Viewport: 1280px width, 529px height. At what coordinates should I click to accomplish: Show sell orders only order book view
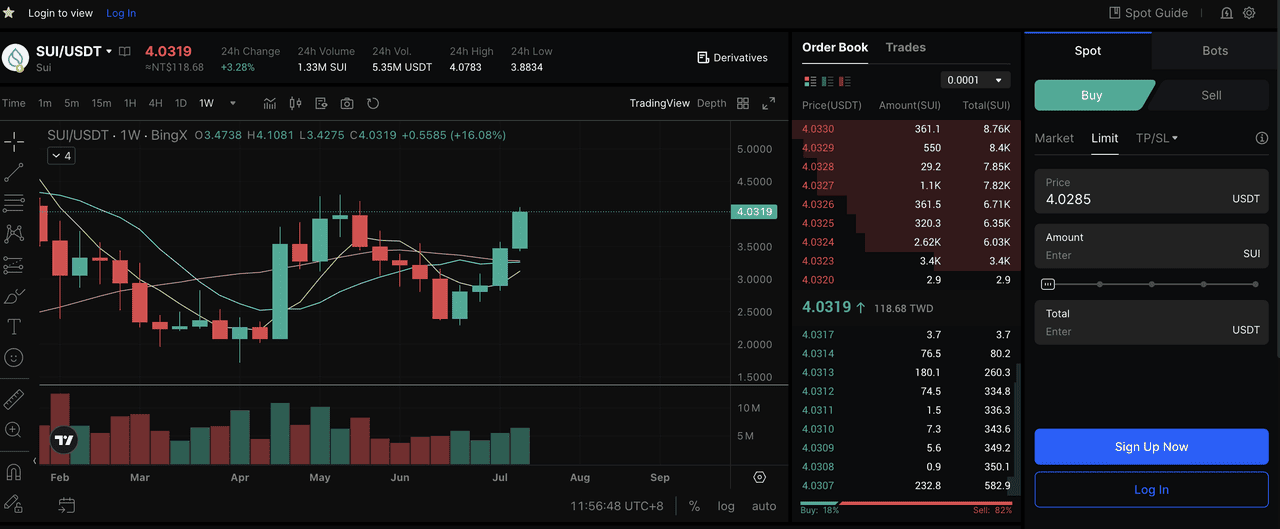(845, 81)
